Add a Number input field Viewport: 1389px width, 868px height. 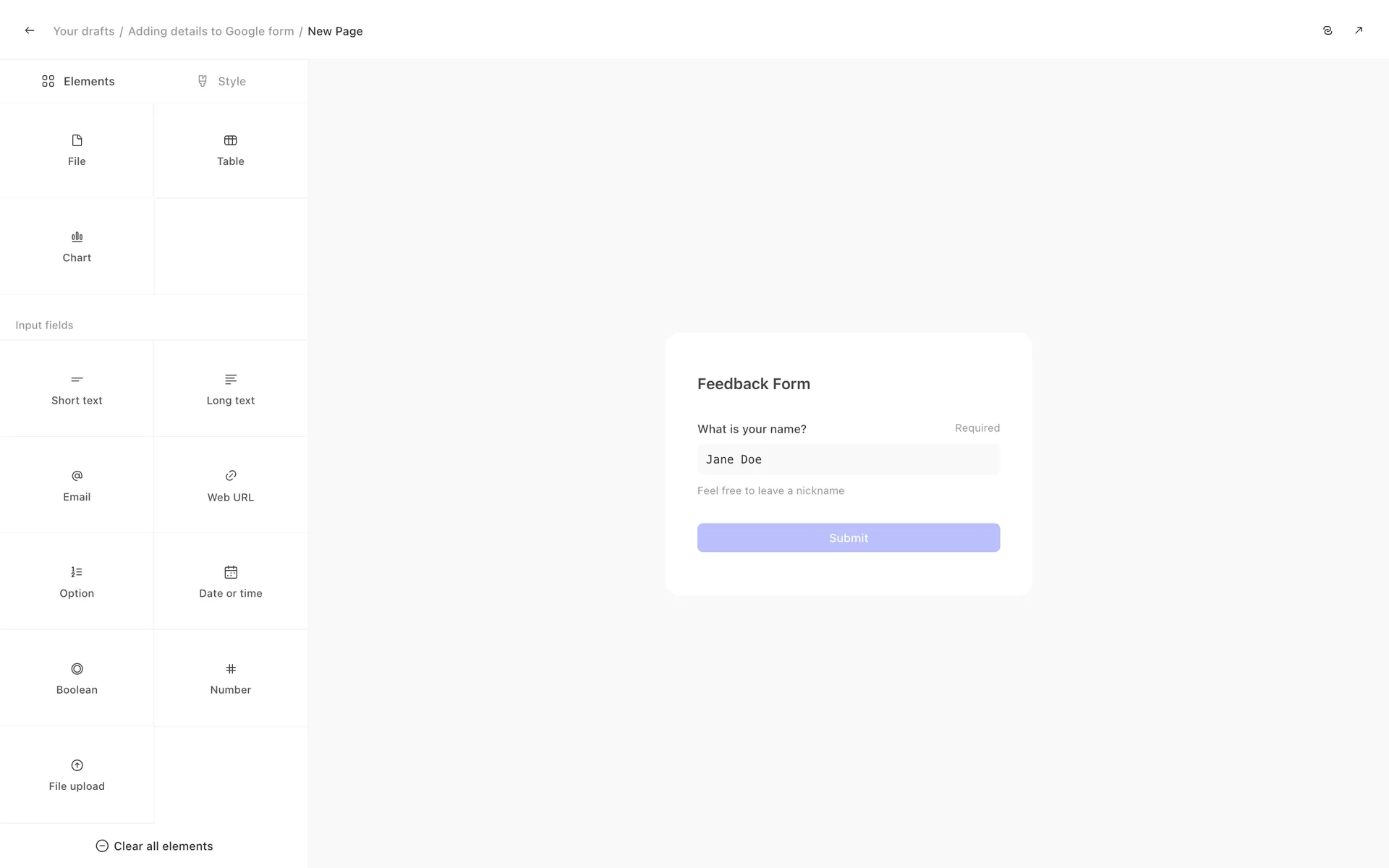230,678
